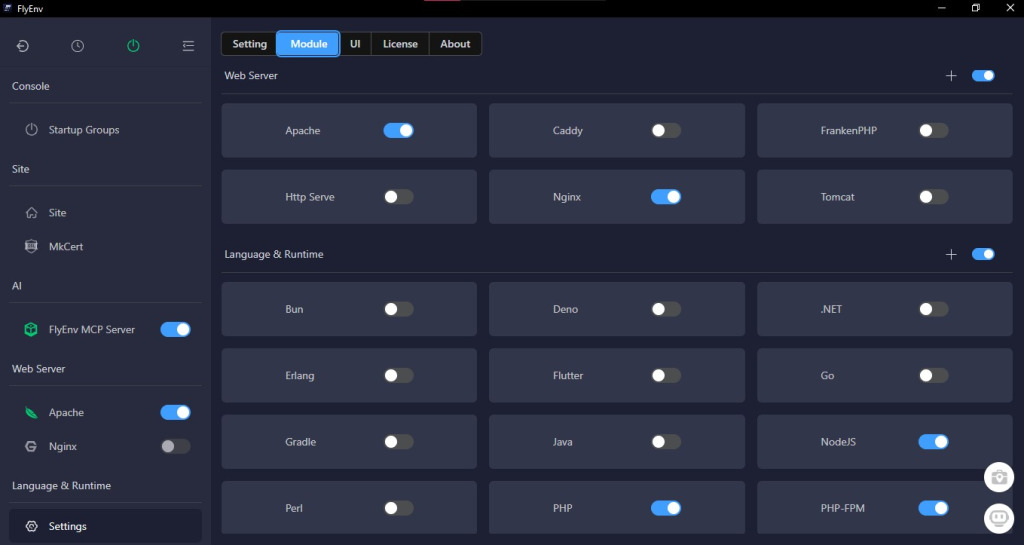Start Nginx service from sidebar switch
1024x545 pixels.
(x=176, y=446)
